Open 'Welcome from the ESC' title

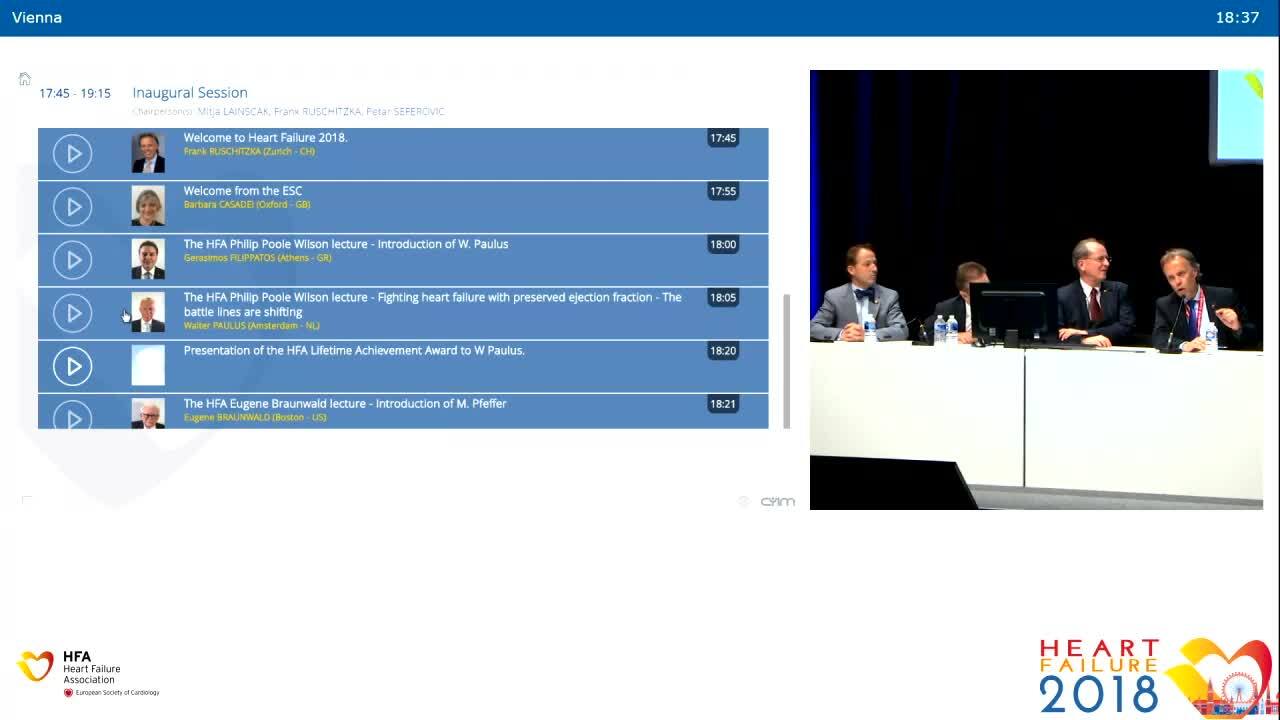(x=243, y=191)
